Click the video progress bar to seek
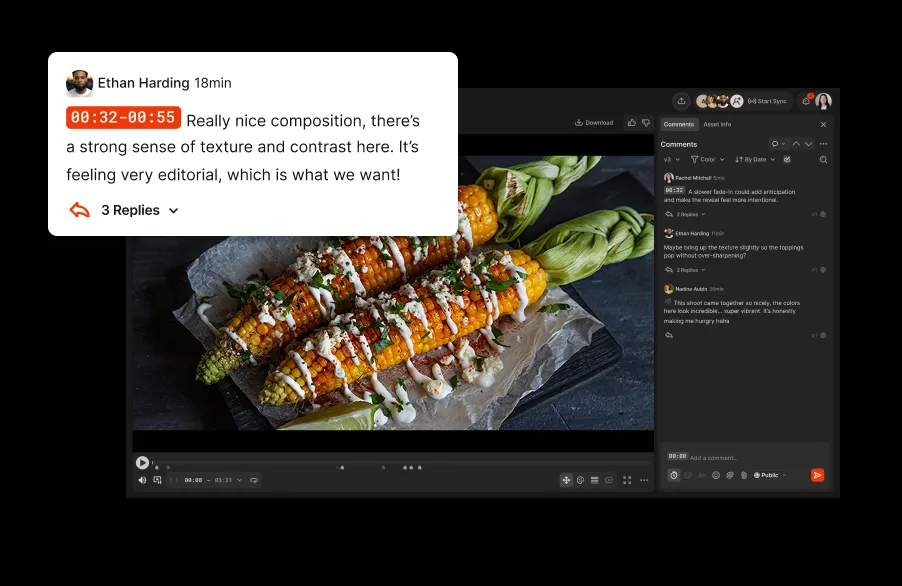The height and width of the screenshot is (586, 902). coord(400,463)
